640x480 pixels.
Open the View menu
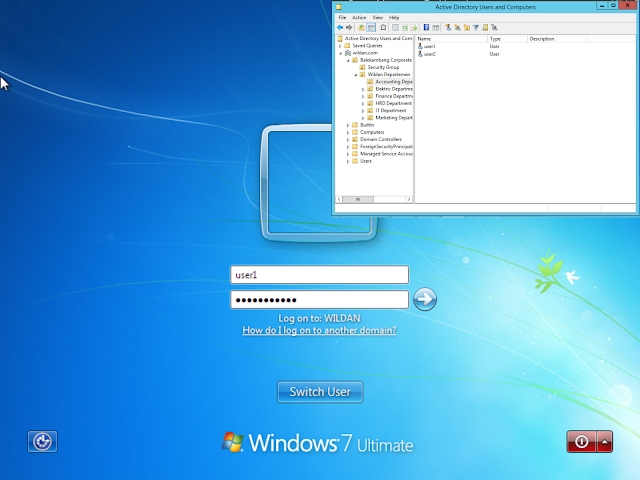[378, 18]
